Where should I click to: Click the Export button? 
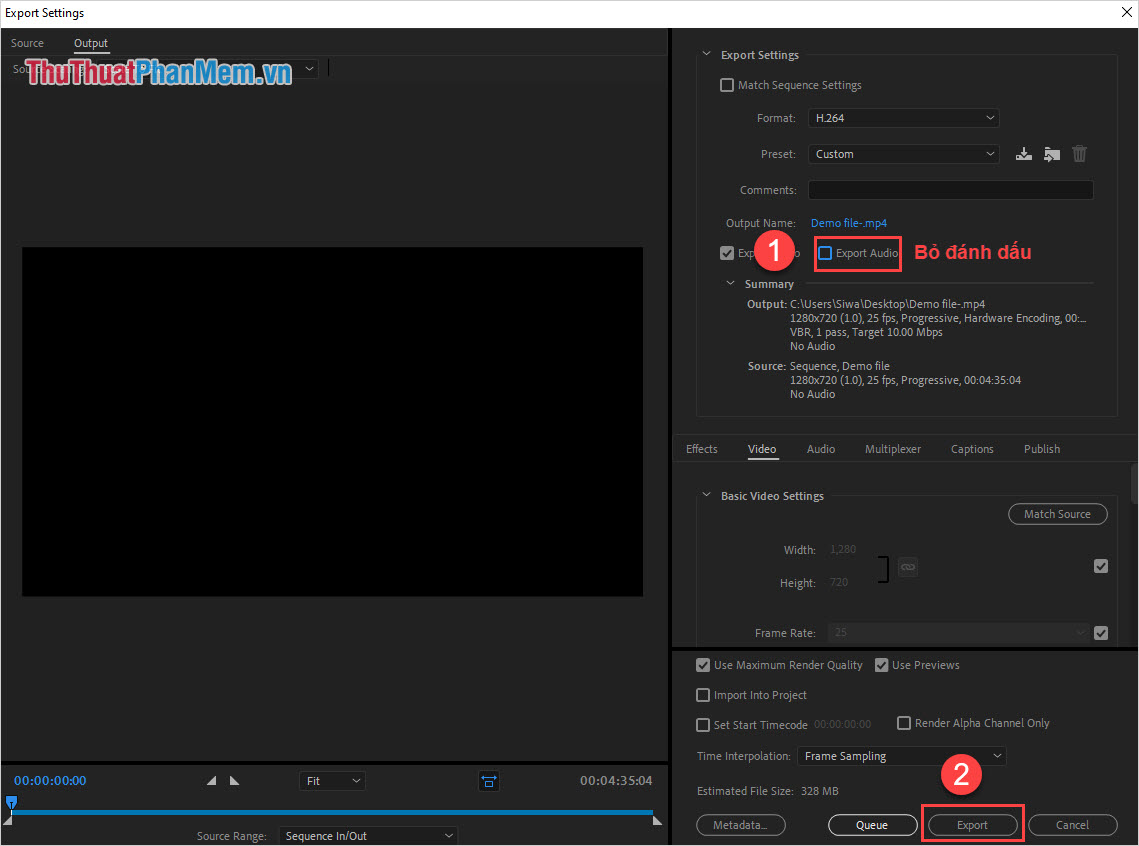tap(971, 824)
